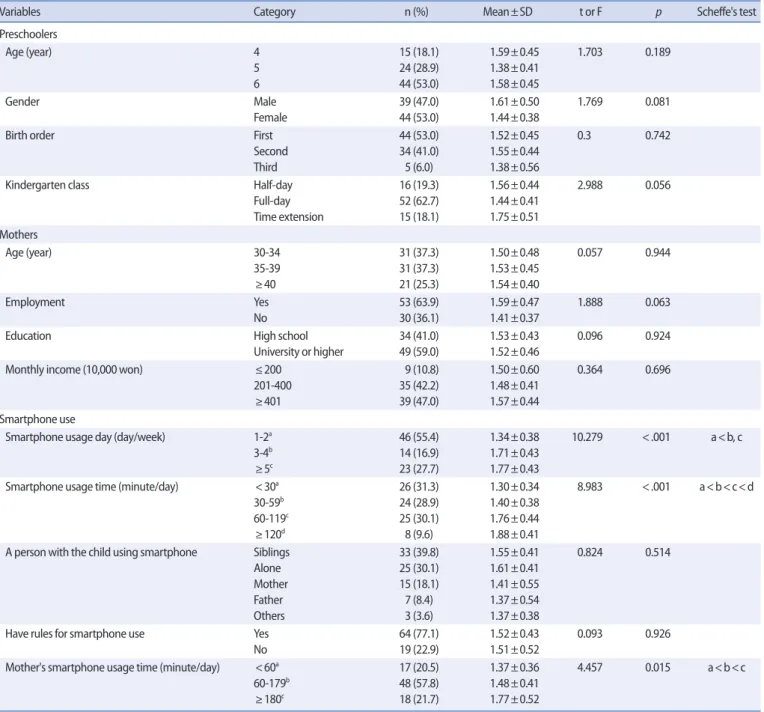Select the 'Alone' category cell
The width and height of the screenshot is (764, 712).
[x=267, y=568]
